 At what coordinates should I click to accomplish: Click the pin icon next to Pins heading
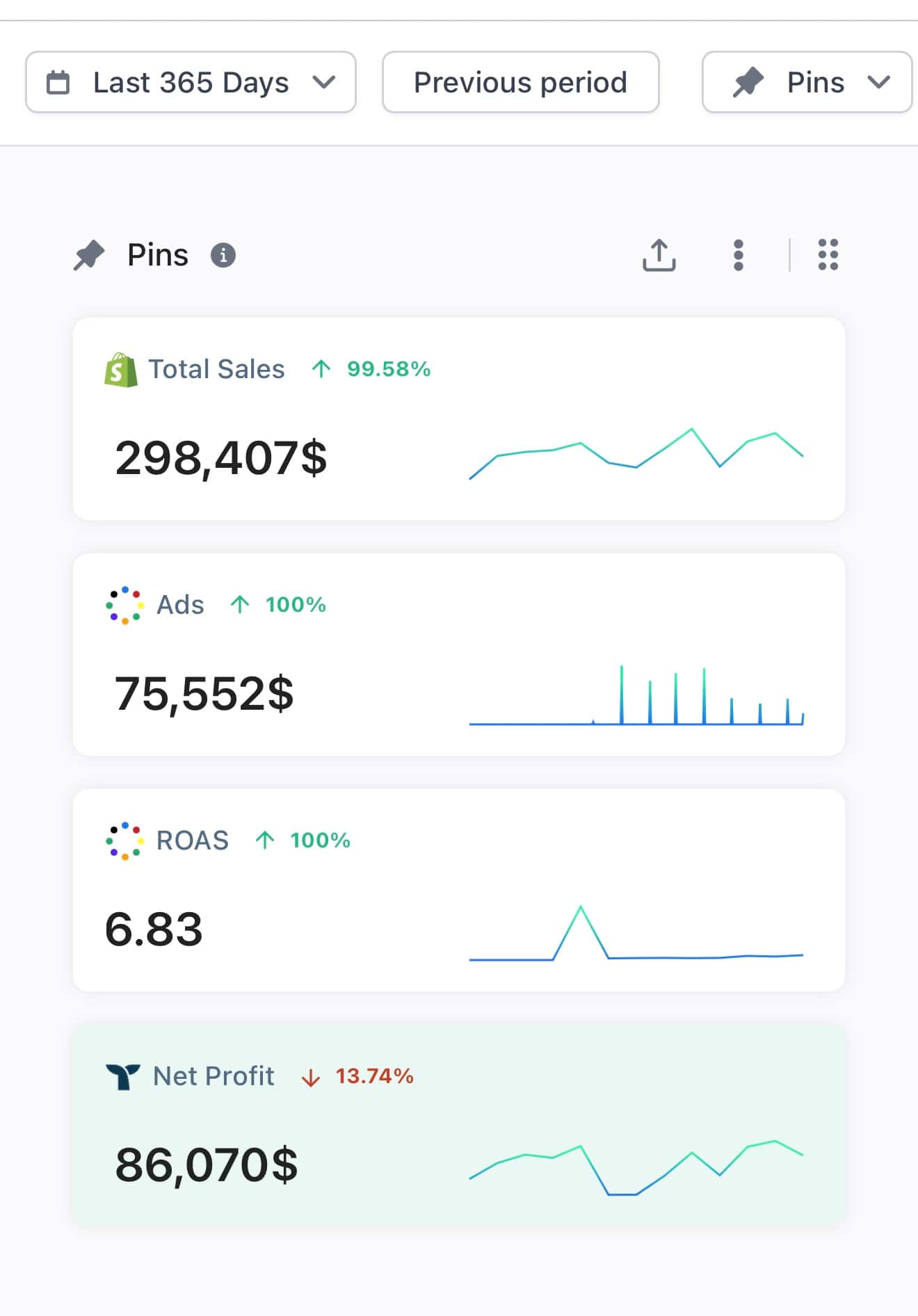pyautogui.click(x=90, y=255)
